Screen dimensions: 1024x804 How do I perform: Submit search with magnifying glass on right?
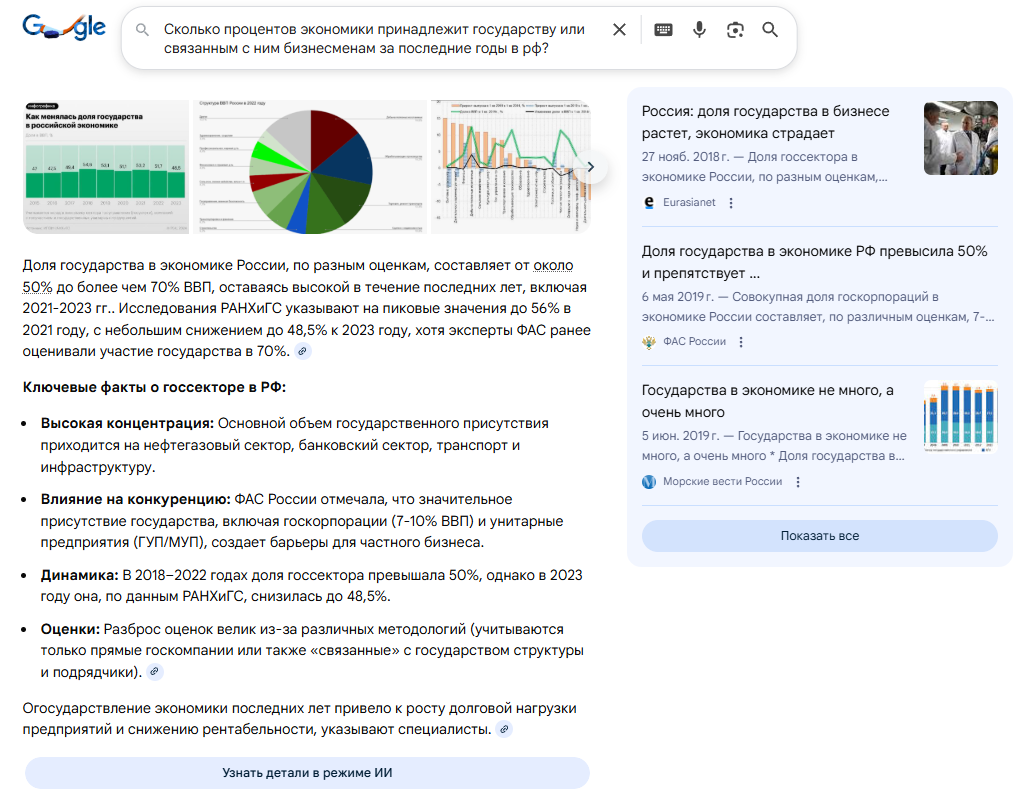(770, 30)
